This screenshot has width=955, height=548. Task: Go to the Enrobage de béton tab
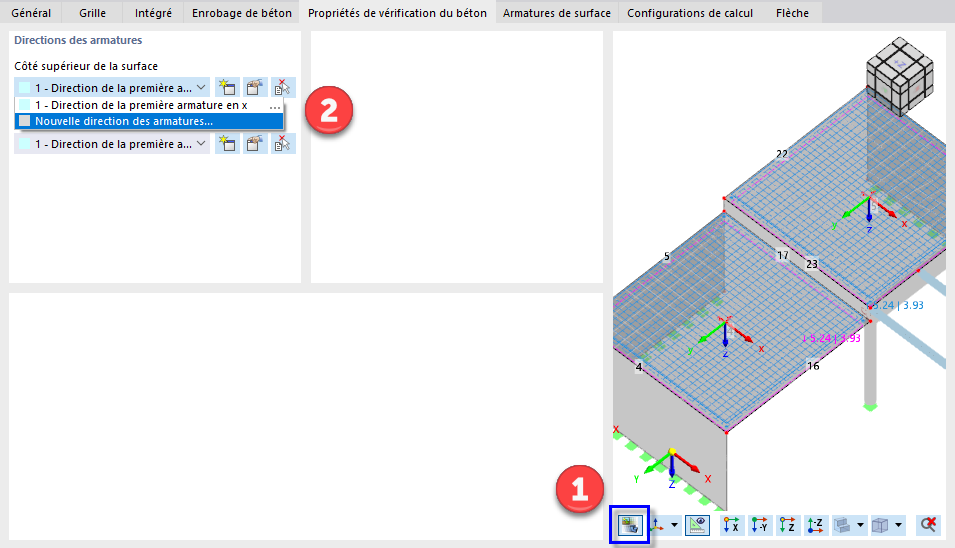pos(242,13)
